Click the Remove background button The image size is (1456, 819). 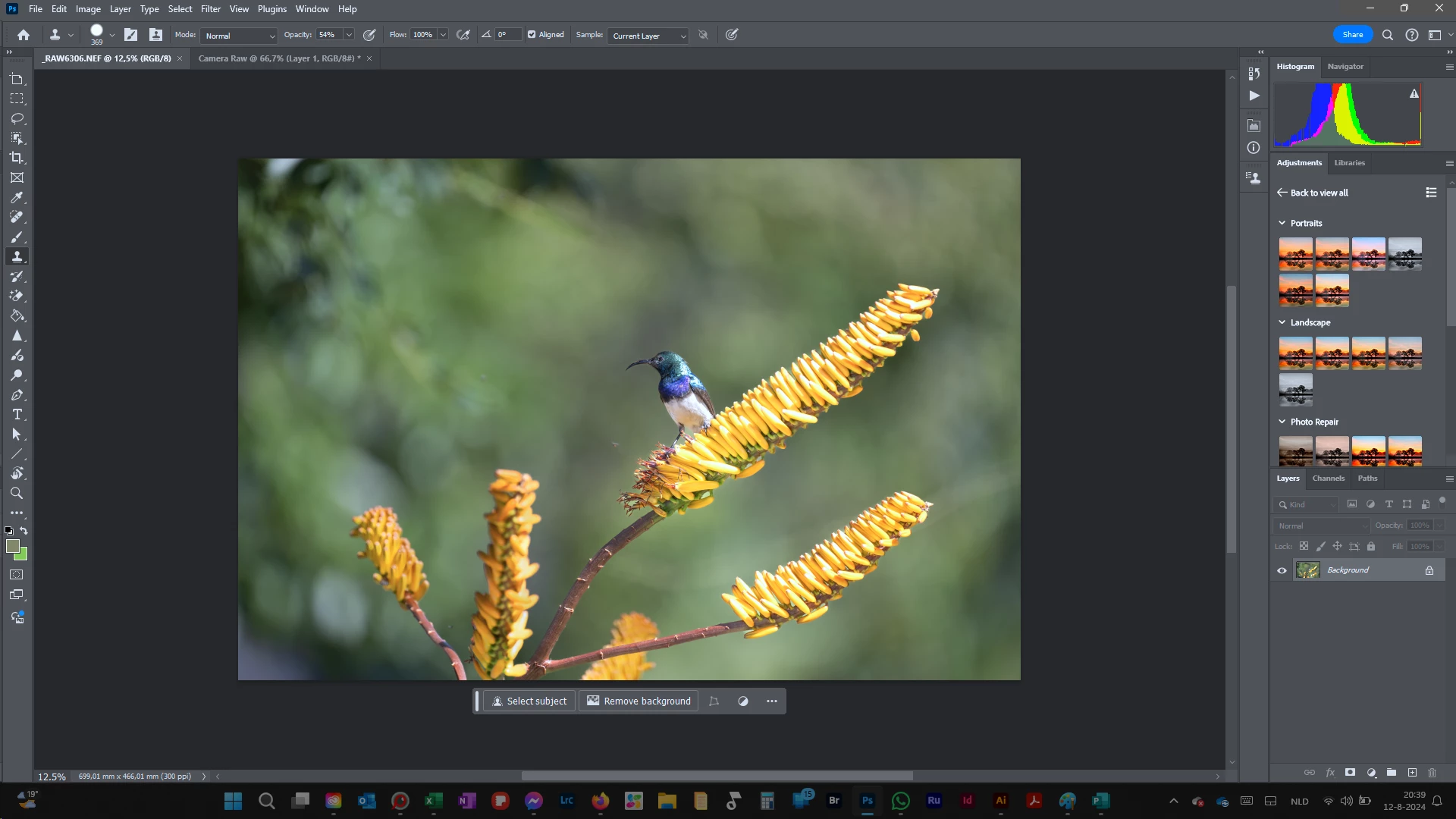[x=639, y=701]
